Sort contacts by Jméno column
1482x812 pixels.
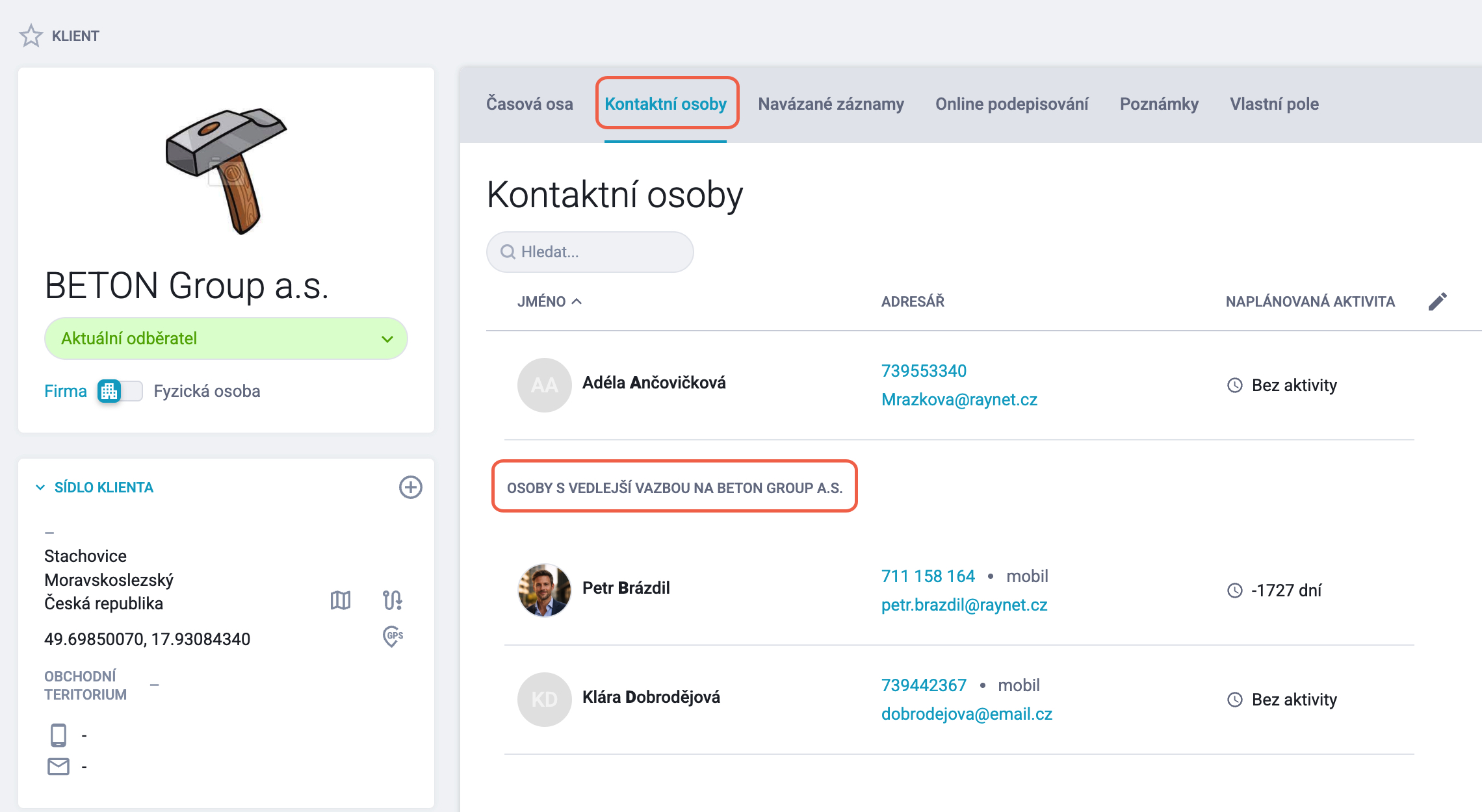point(549,301)
